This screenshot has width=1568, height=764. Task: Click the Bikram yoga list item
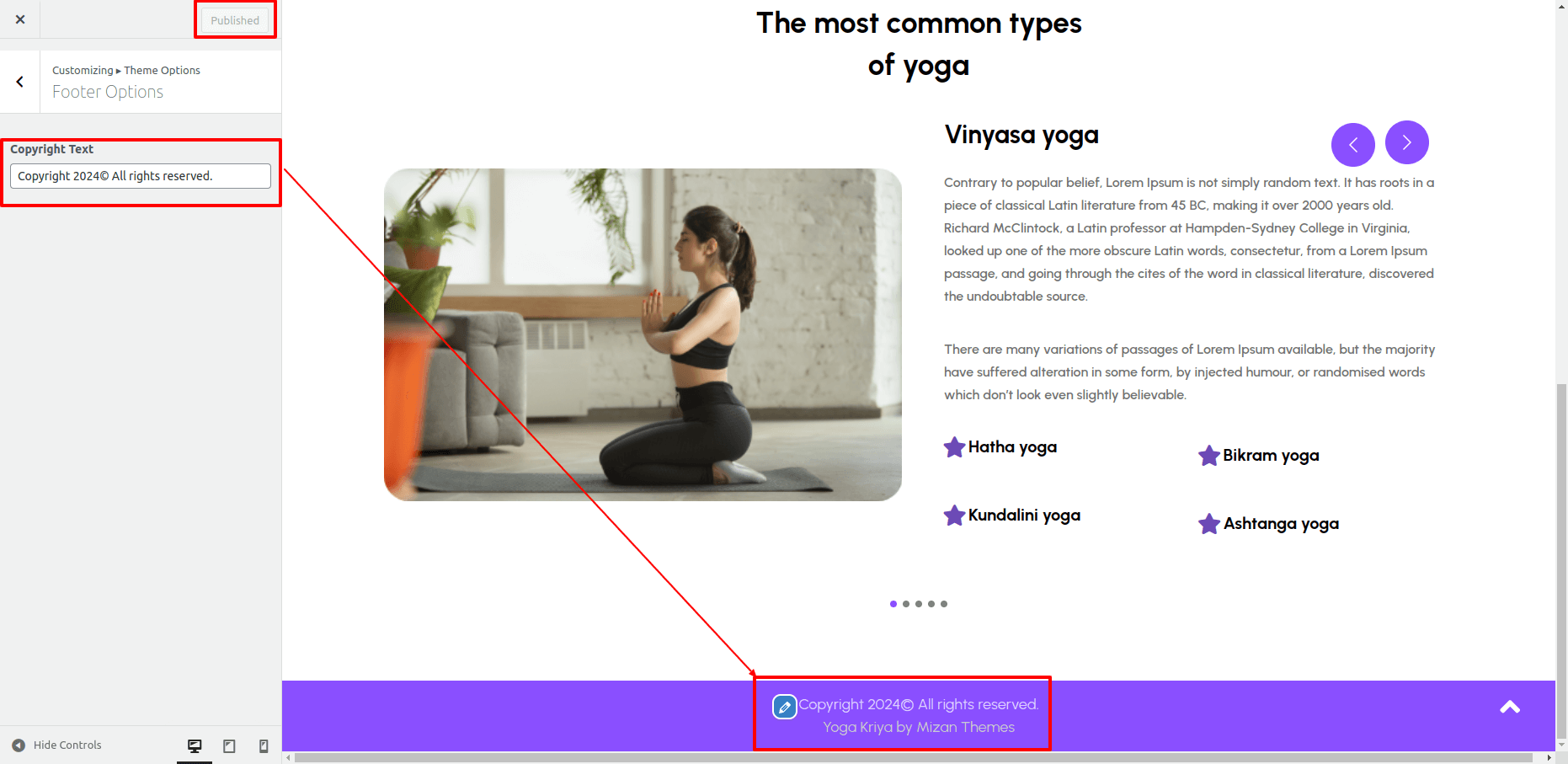[1259, 456]
